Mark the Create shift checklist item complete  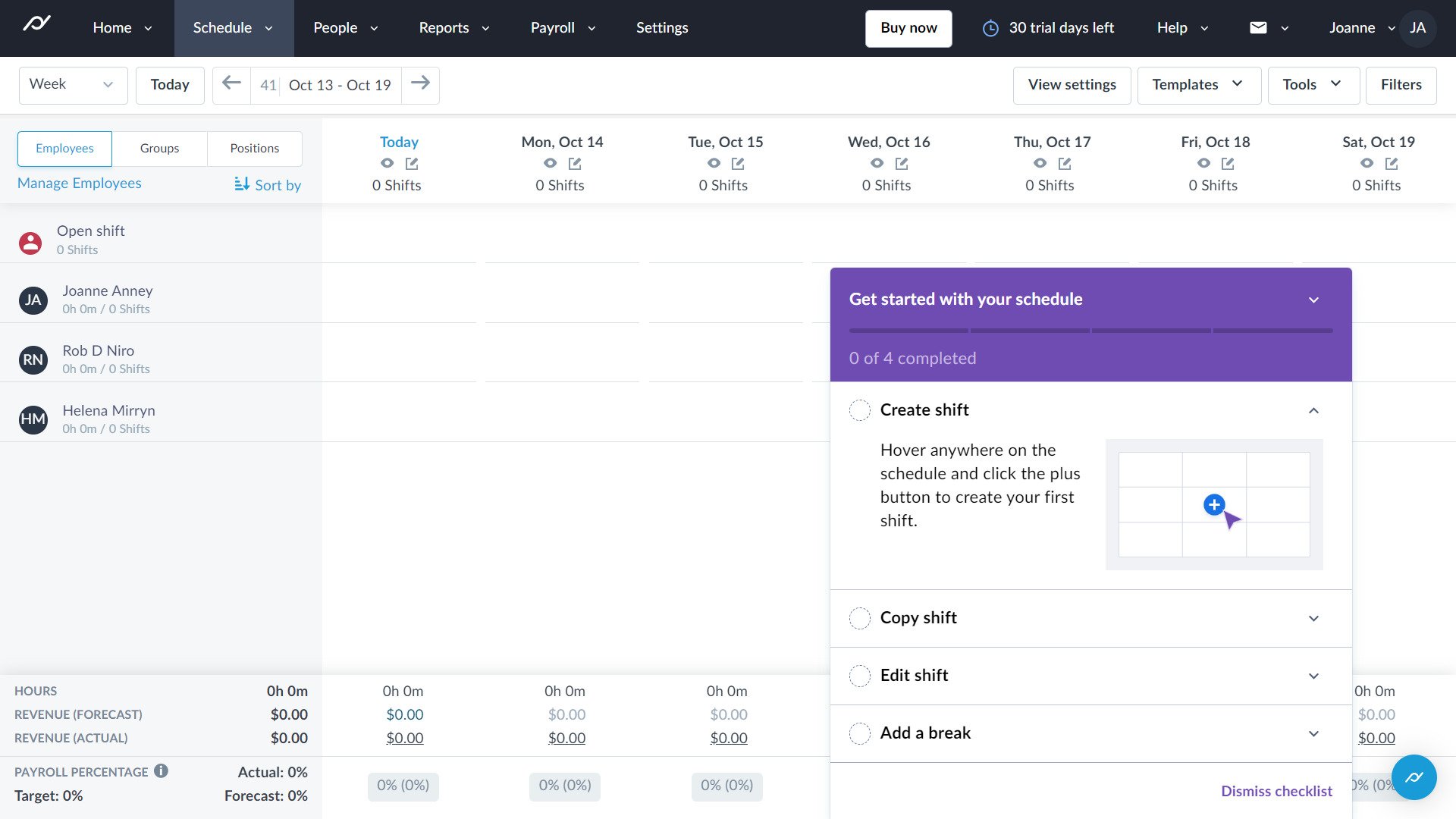(859, 409)
